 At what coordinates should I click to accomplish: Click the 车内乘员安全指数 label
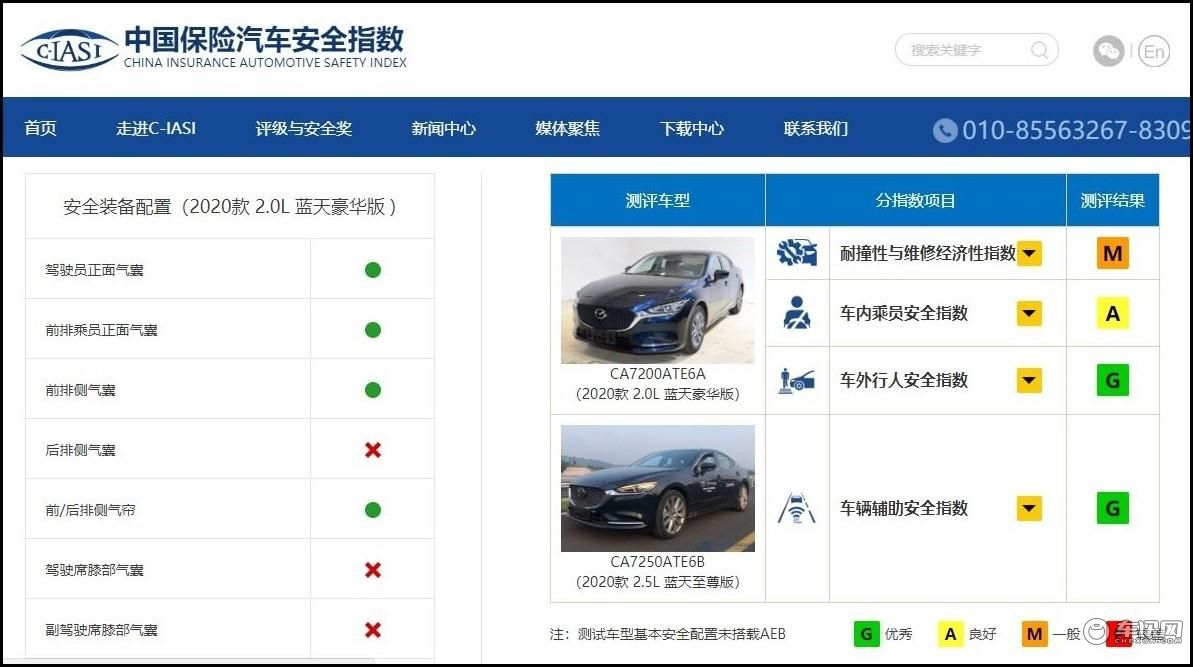(x=904, y=313)
